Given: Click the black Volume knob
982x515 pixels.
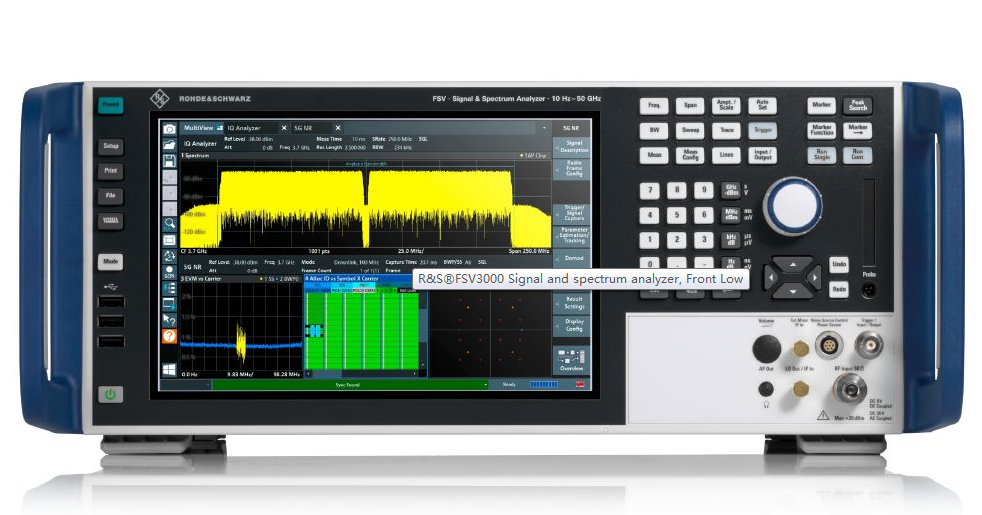Looking at the screenshot, I should point(766,350).
